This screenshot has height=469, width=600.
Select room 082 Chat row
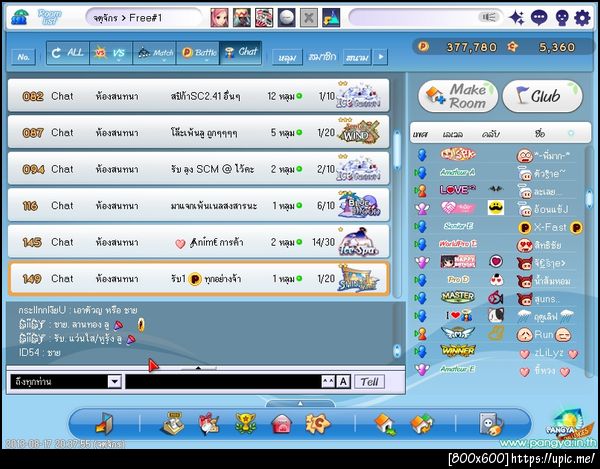coord(199,96)
